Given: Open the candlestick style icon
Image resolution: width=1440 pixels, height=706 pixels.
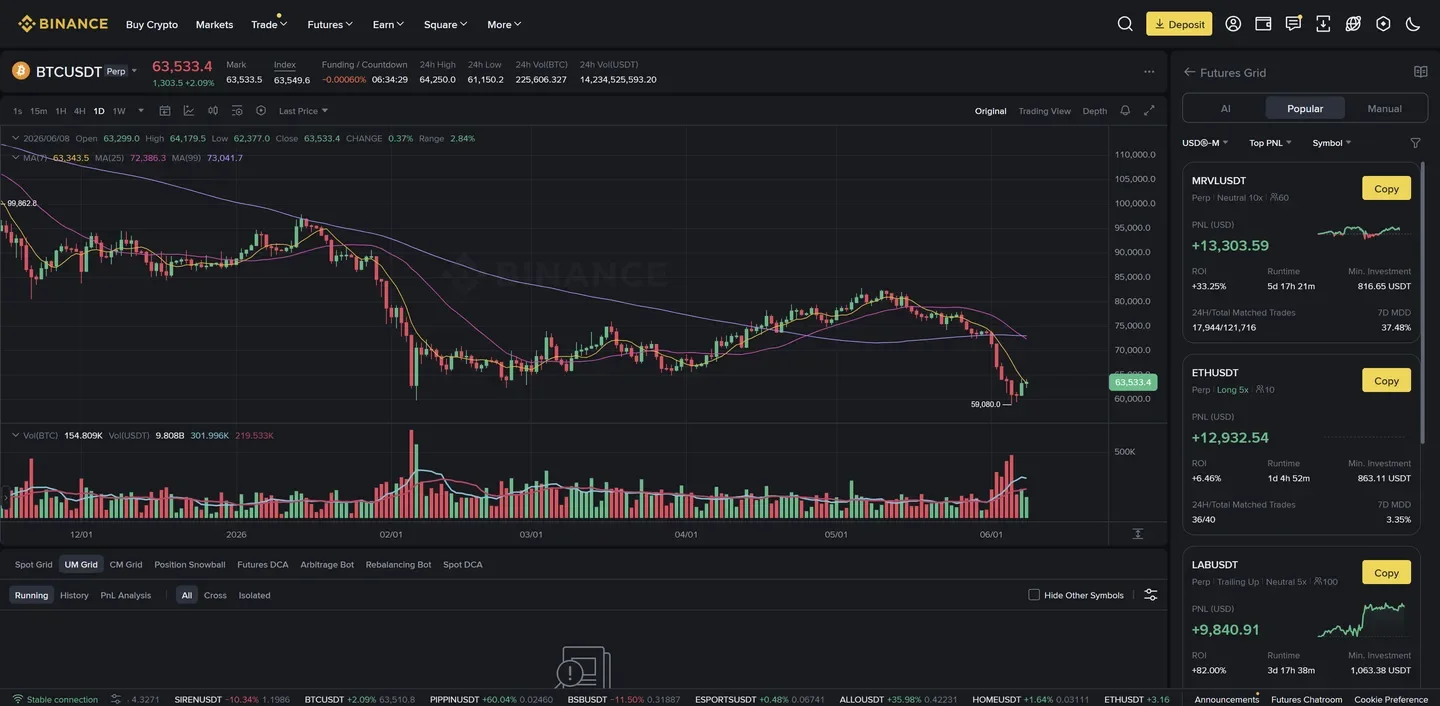Looking at the screenshot, I should 213,111.
